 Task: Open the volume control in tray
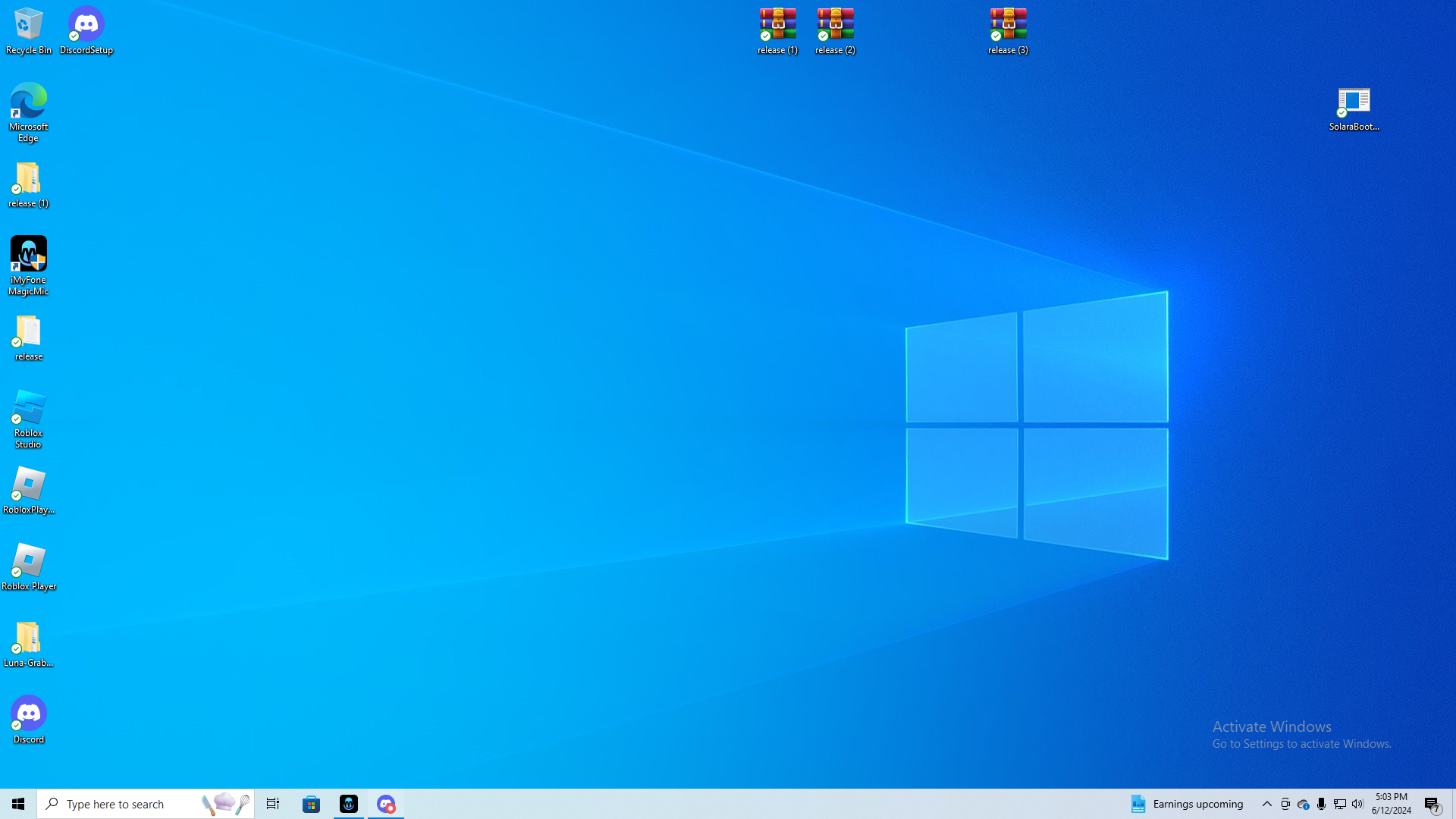(1357, 804)
